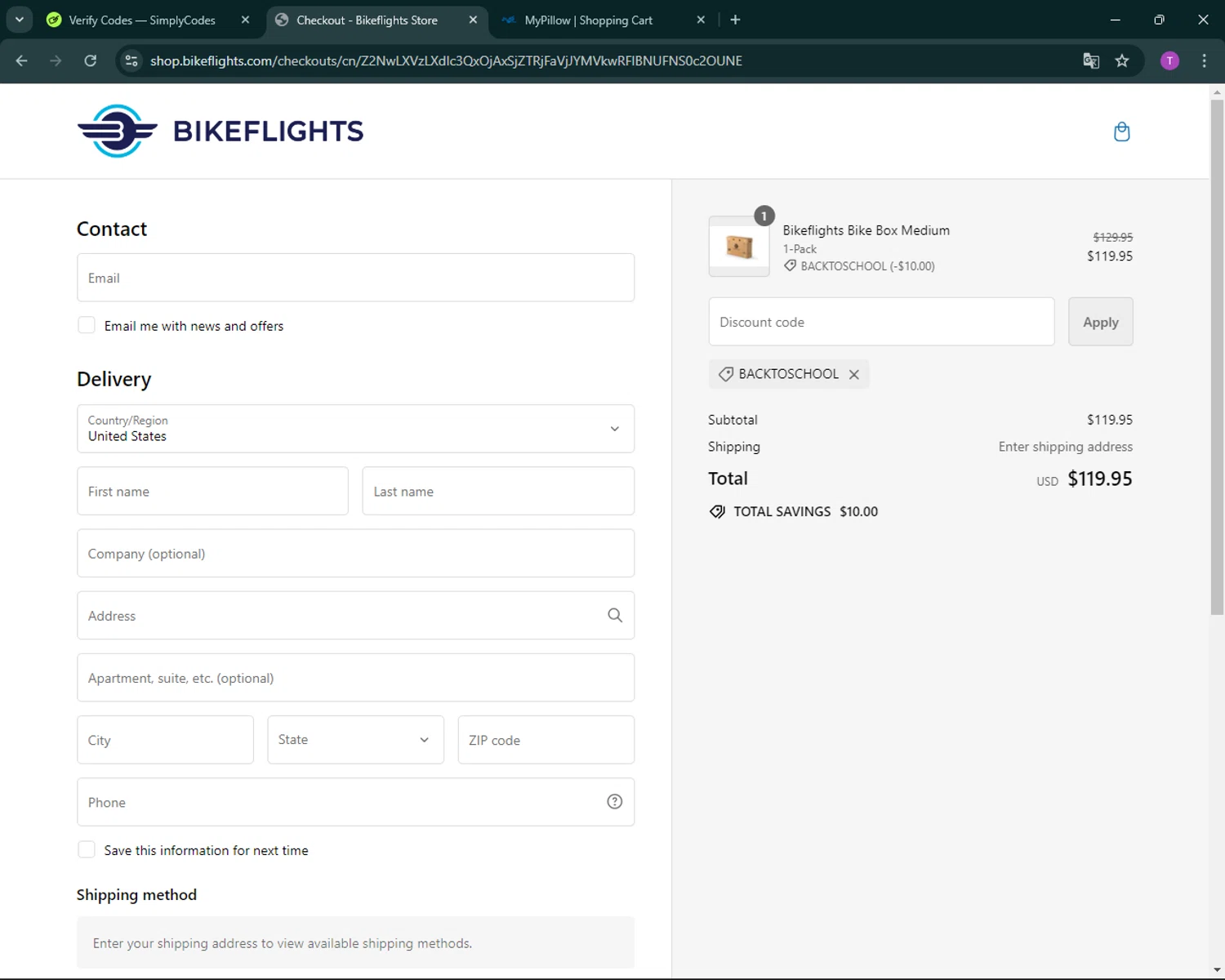Focus the City field
Image resolution: width=1225 pixels, height=980 pixels.
point(165,740)
